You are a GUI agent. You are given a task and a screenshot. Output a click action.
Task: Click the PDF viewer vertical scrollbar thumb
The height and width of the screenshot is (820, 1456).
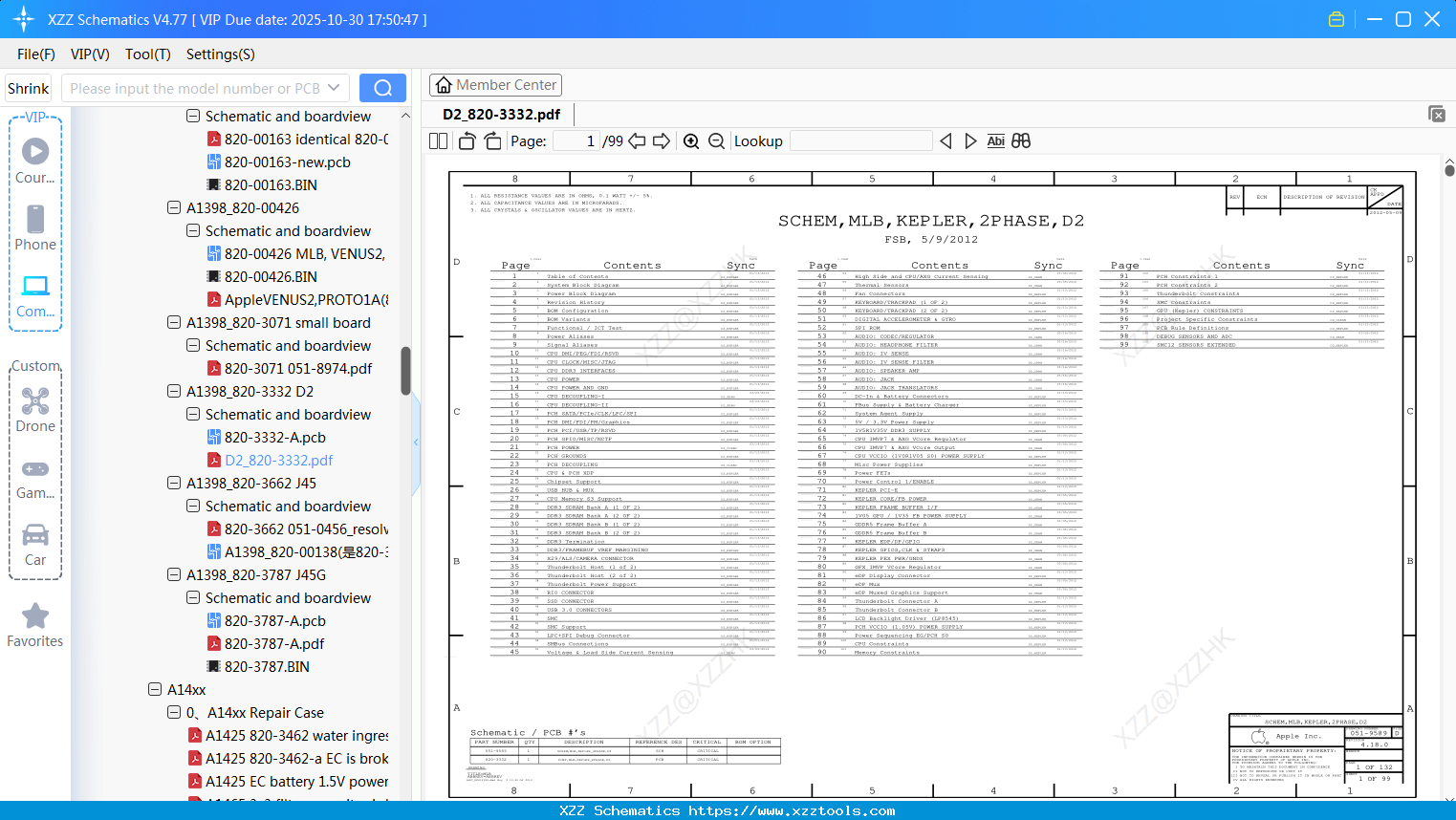pyautogui.click(x=1449, y=170)
